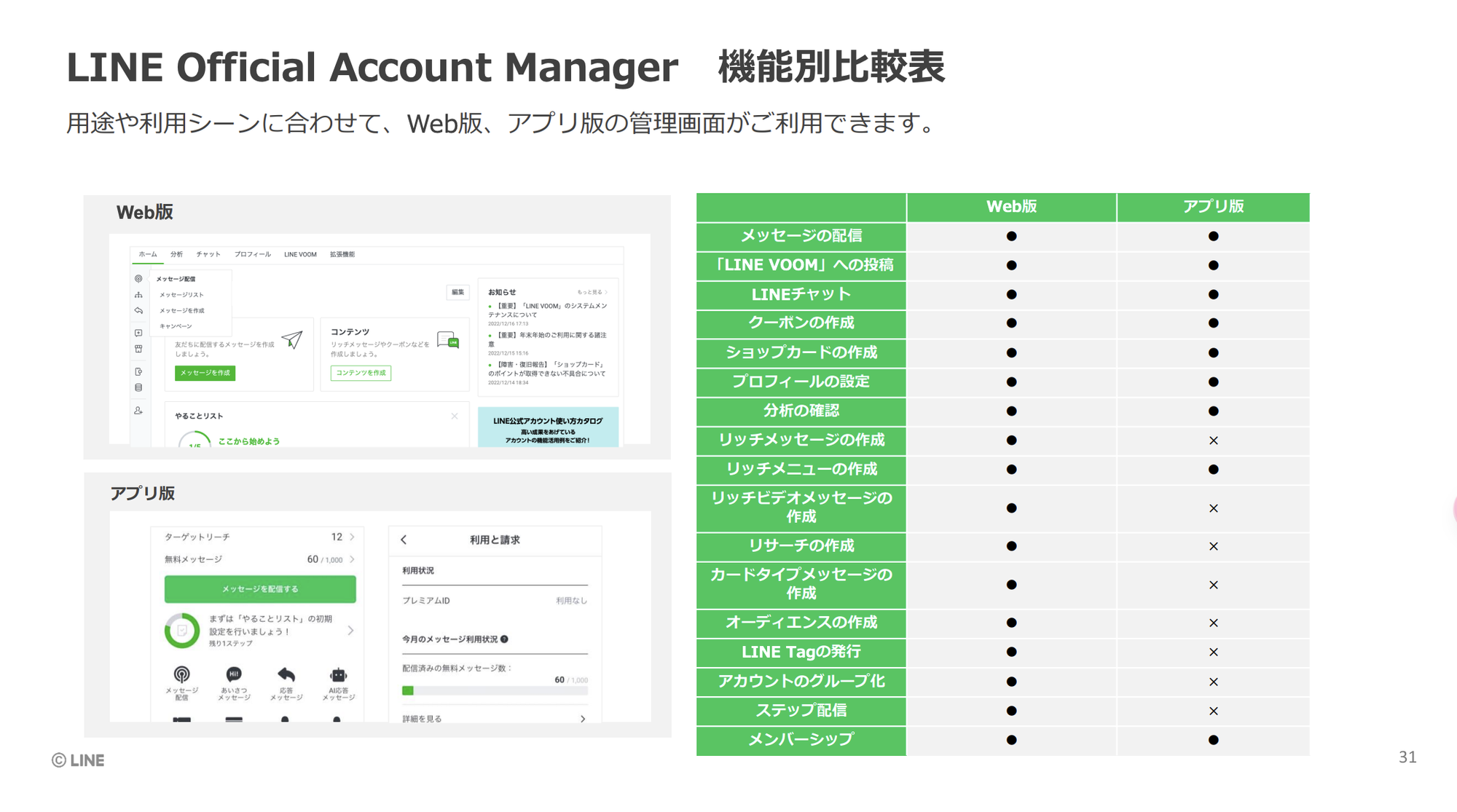Click the ステップ配信 row label
Screen dimensions: 1457x812
(x=801, y=711)
